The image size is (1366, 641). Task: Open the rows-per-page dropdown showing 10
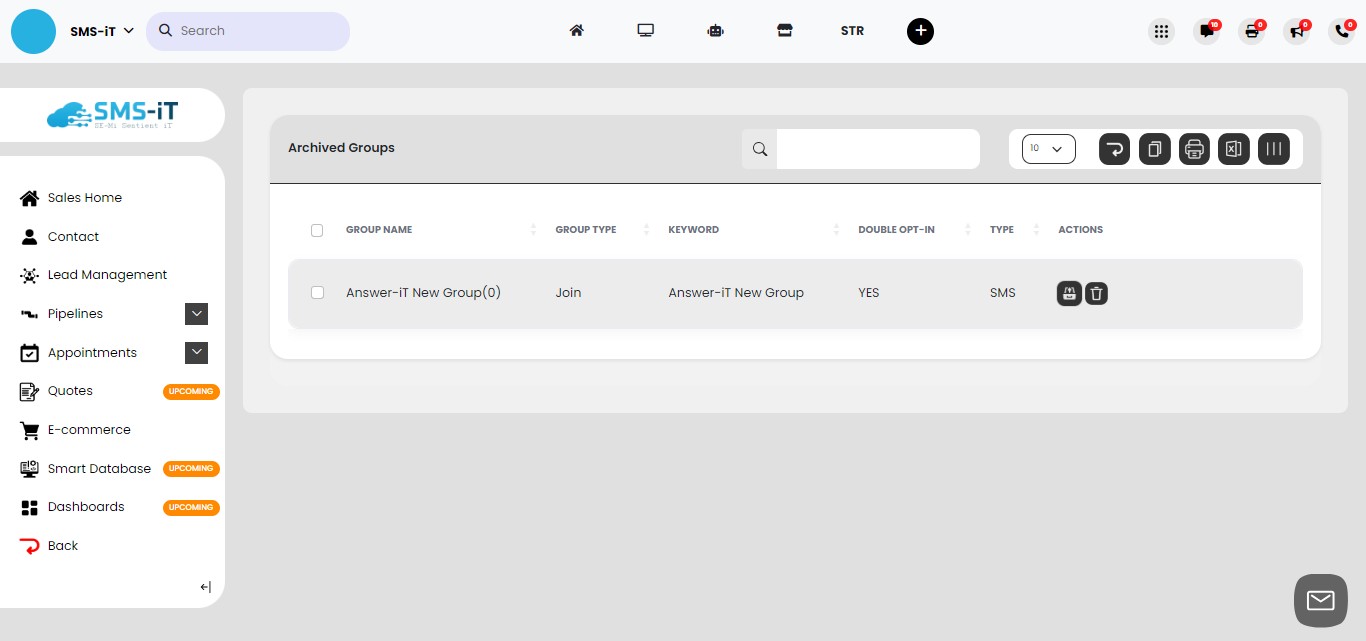pyautogui.click(x=1048, y=148)
